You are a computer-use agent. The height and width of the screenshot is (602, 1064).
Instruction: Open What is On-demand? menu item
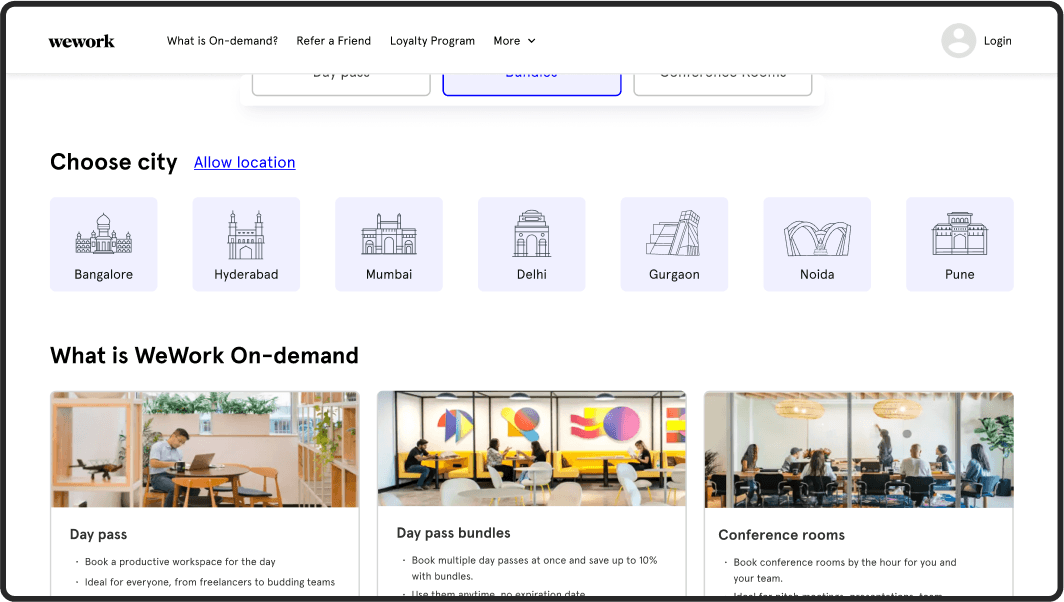(223, 41)
